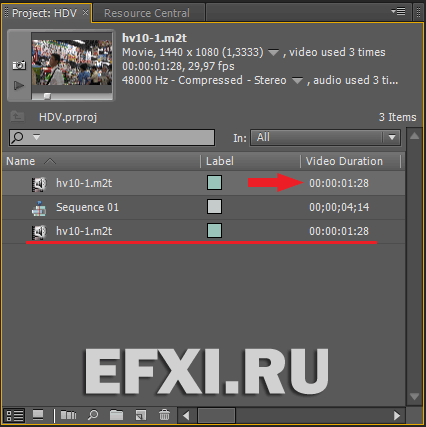
Task: Expand video info dropdown after 1440 x 1080
Action: 274,53
